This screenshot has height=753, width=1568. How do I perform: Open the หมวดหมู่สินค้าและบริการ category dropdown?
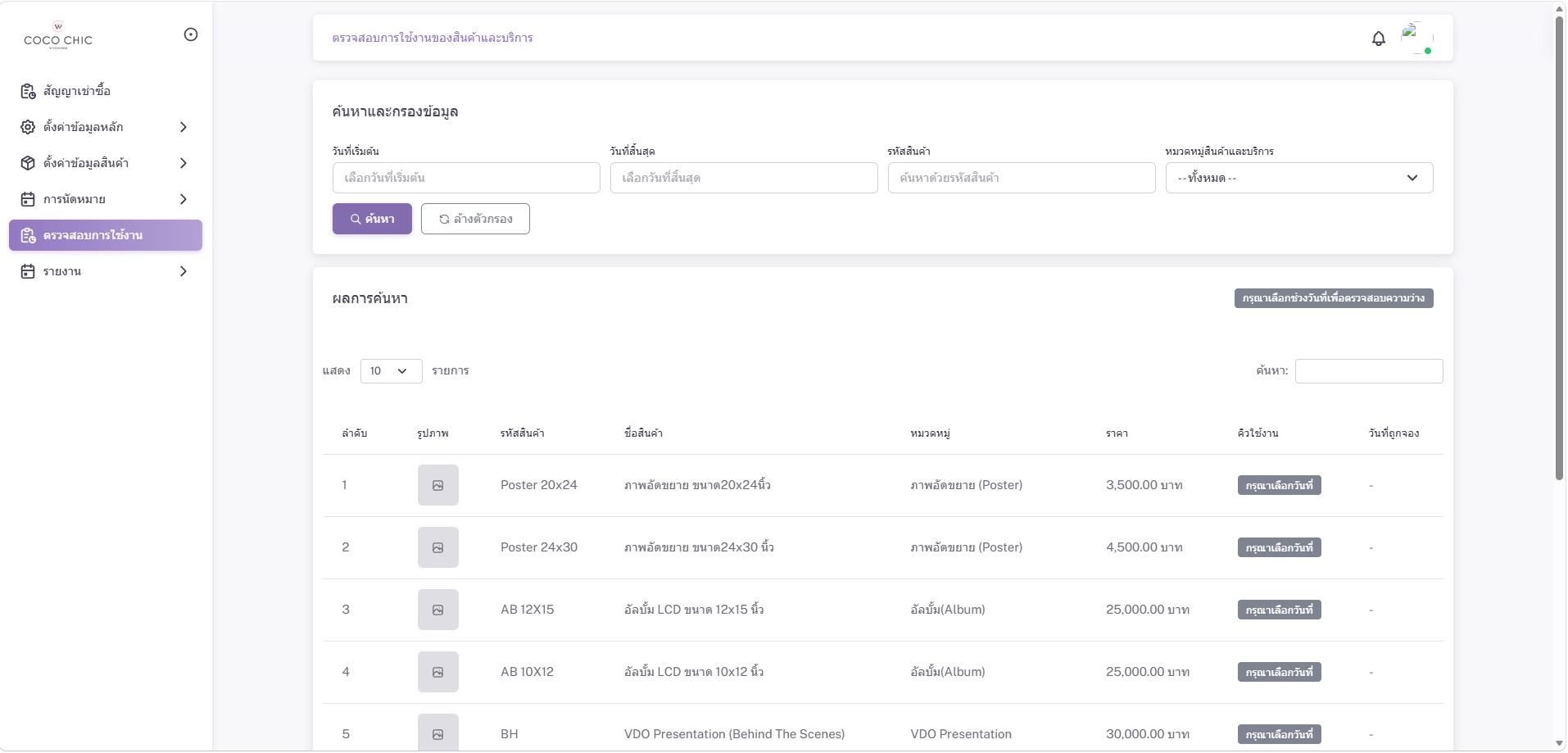1298,178
